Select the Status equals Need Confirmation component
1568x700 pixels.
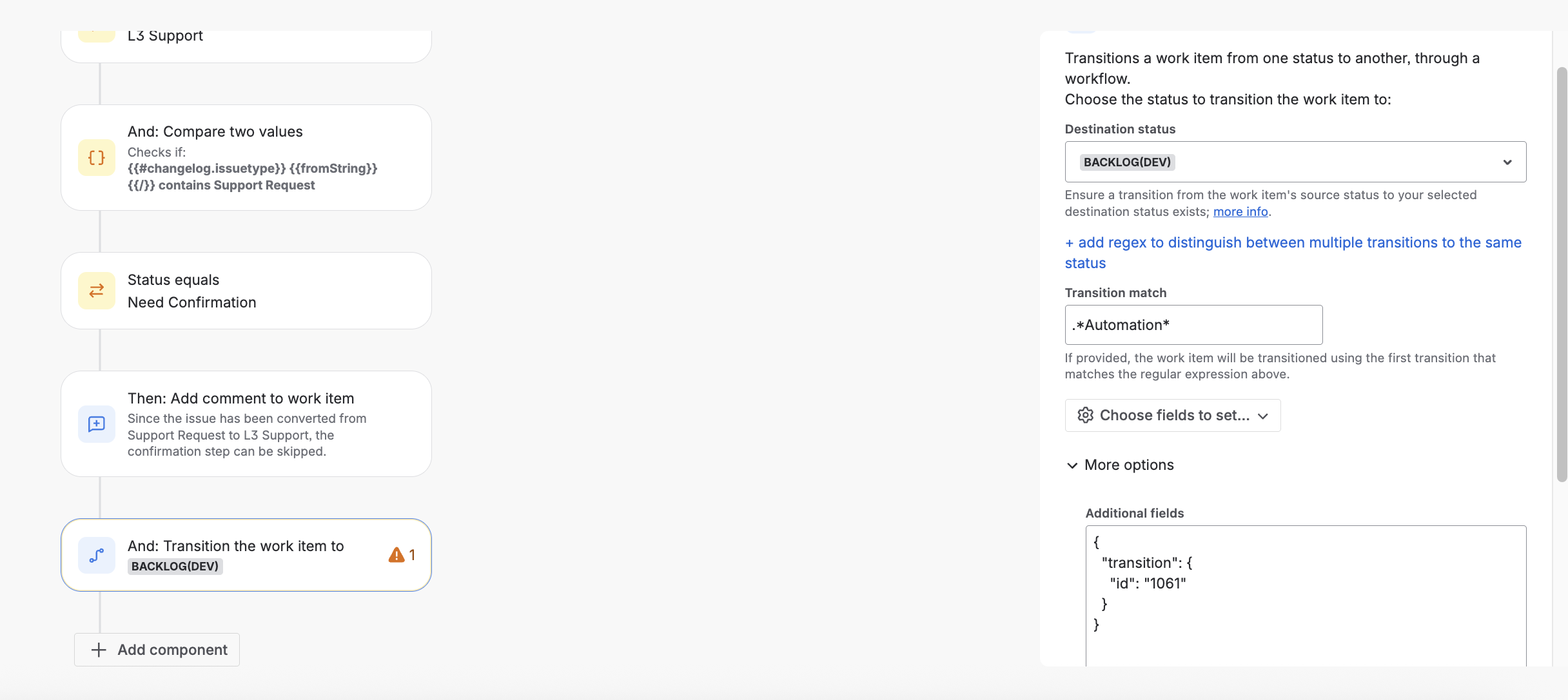pyautogui.click(x=246, y=291)
